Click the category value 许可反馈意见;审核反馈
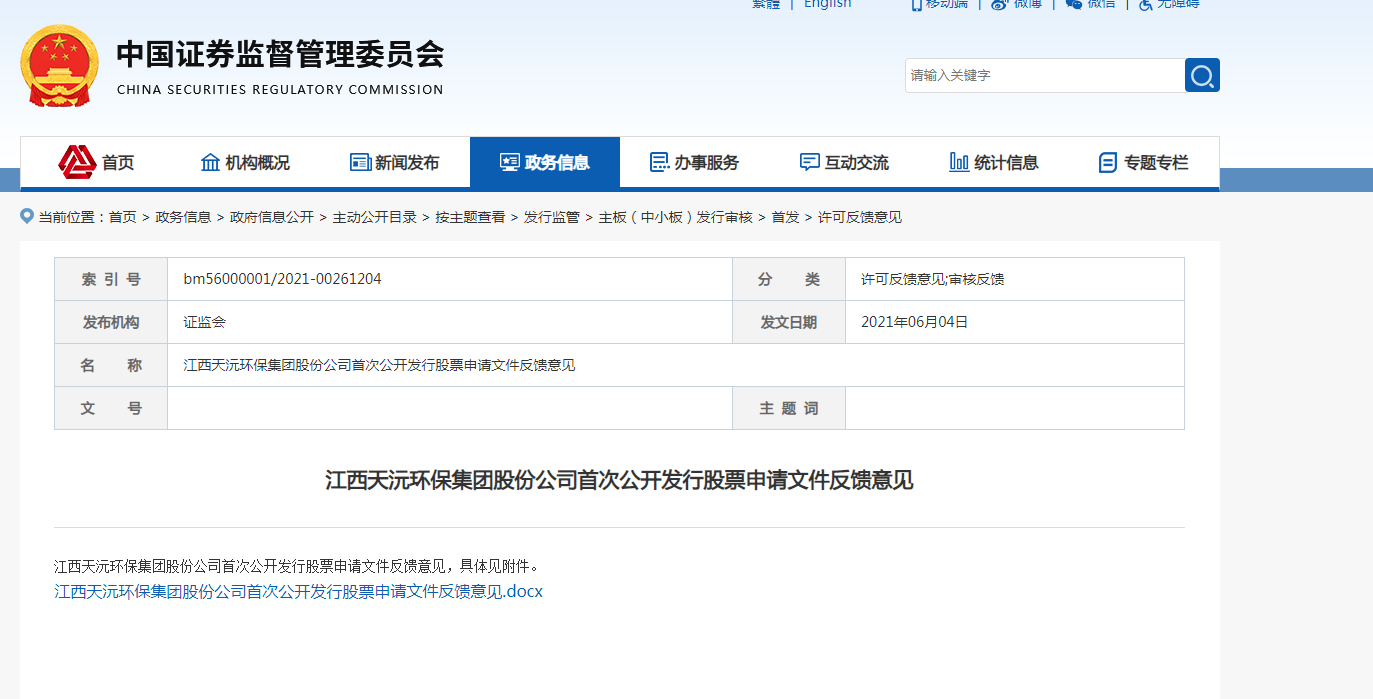This screenshot has height=699, width=1373. point(932,279)
